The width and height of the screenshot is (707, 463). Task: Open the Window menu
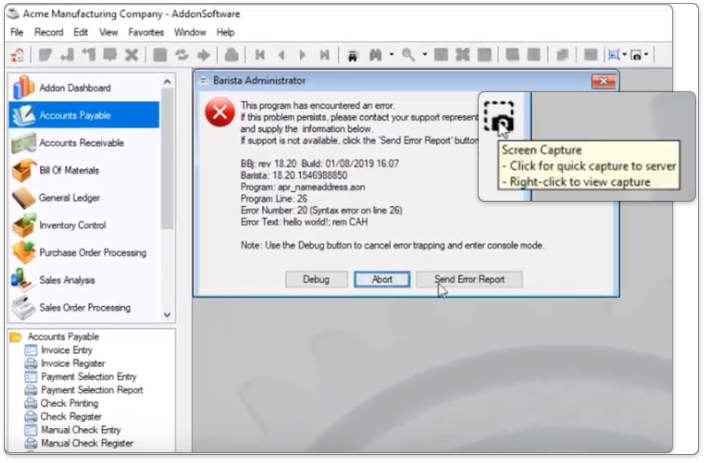(190, 32)
